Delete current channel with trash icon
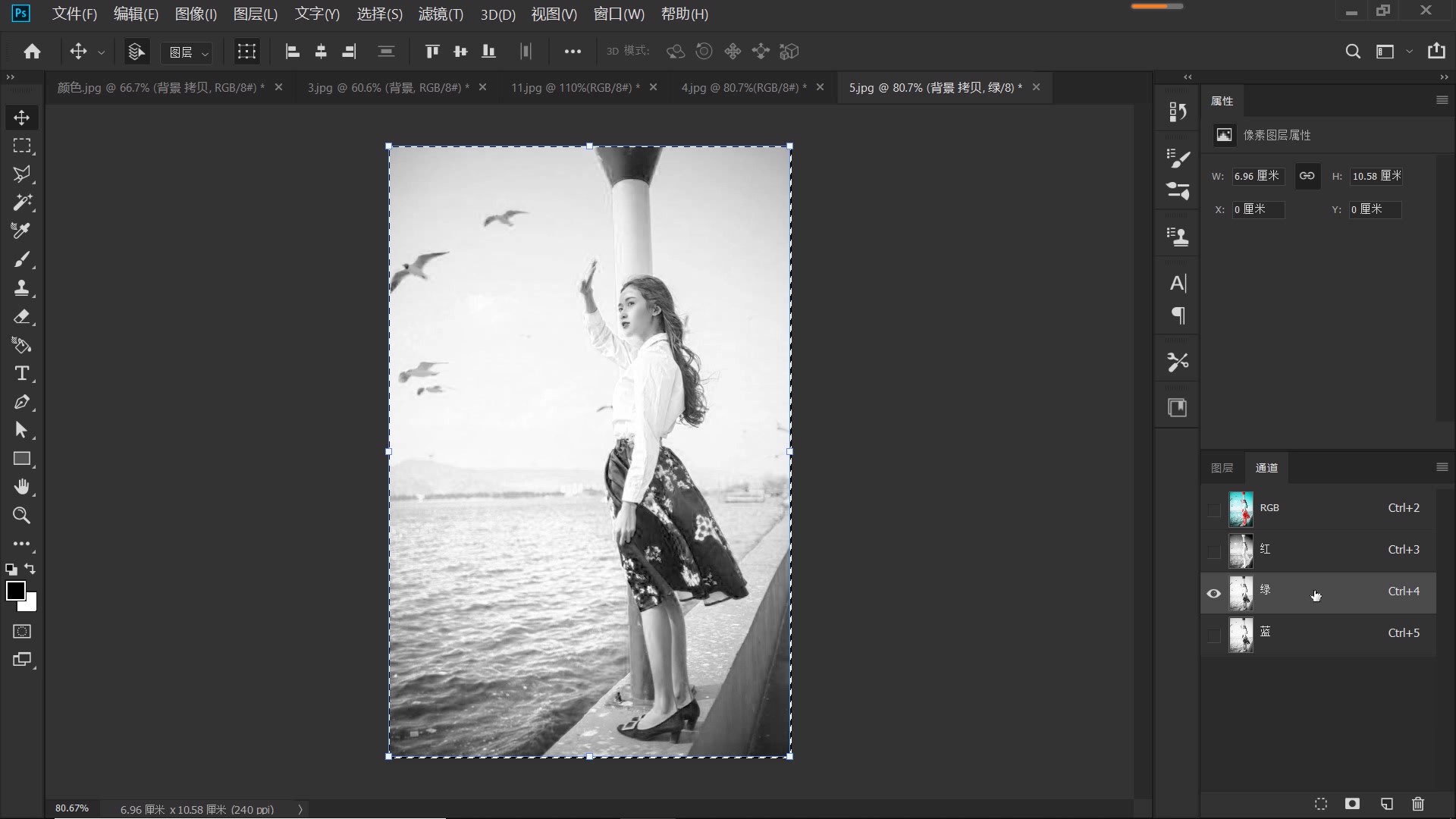 1418,804
